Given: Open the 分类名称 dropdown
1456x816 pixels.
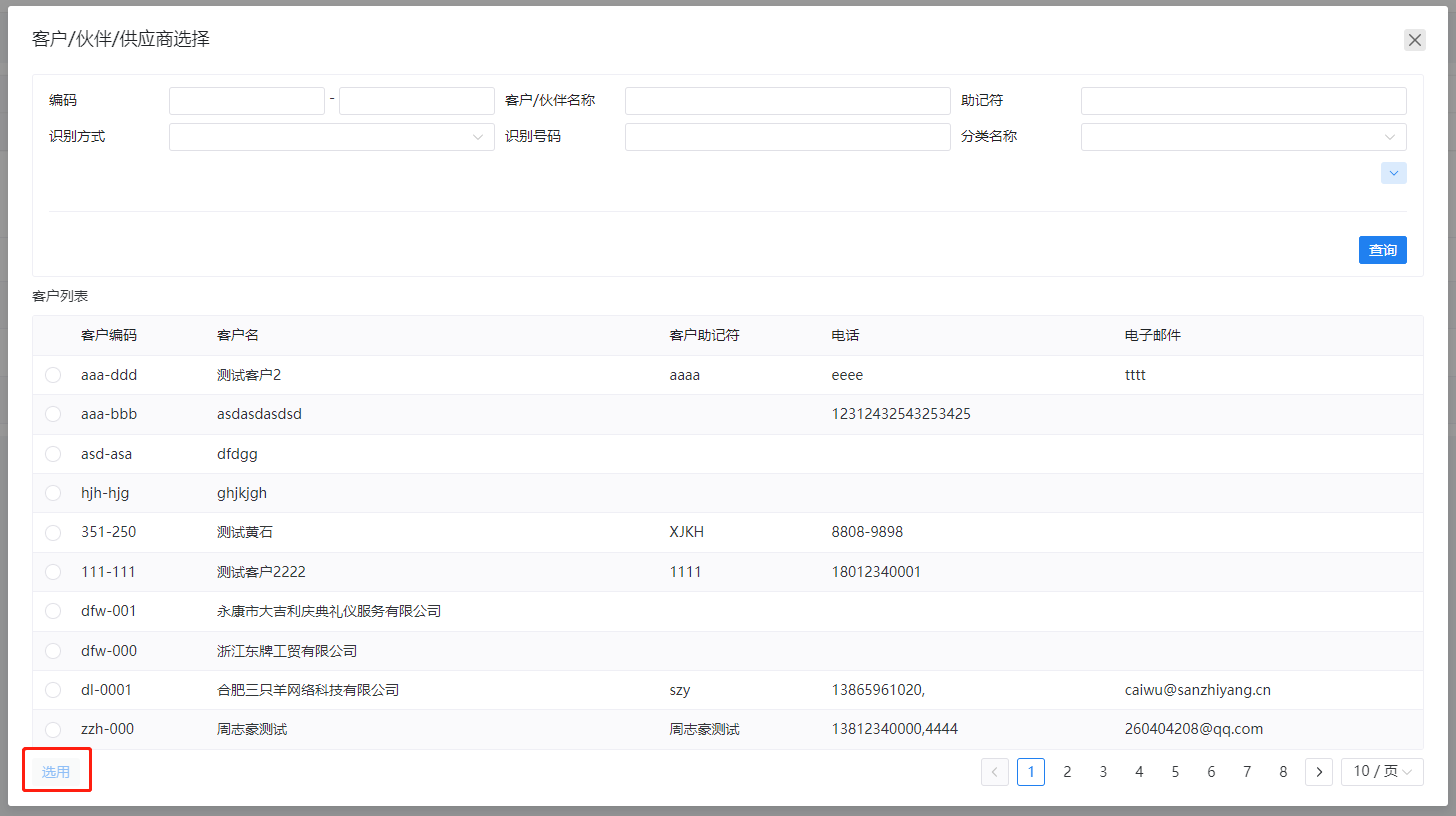Looking at the screenshot, I should pyautogui.click(x=1244, y=137).
